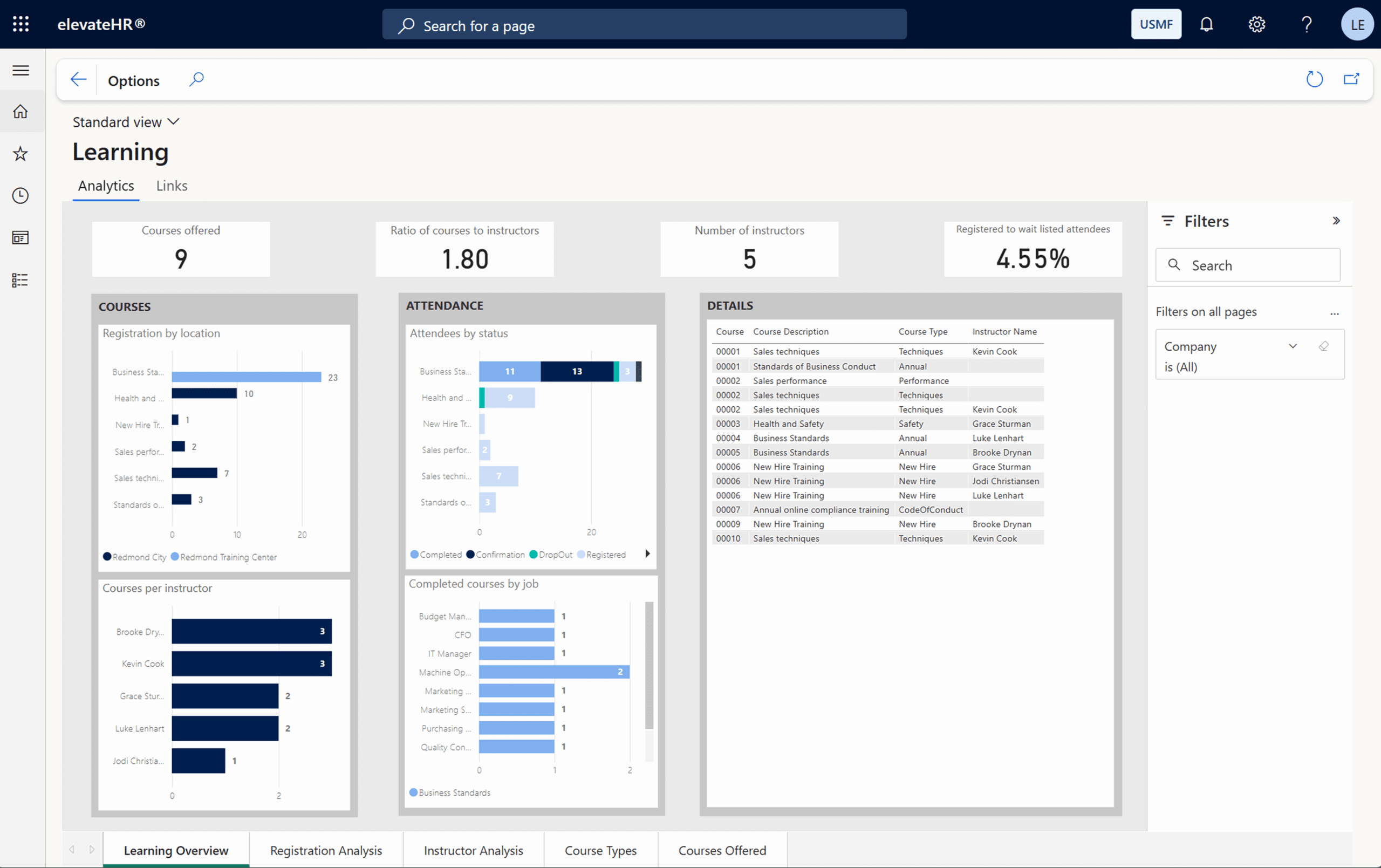Open page in new window icon
Viewport: 1381px width, 868px height.
coord(1351,79)
